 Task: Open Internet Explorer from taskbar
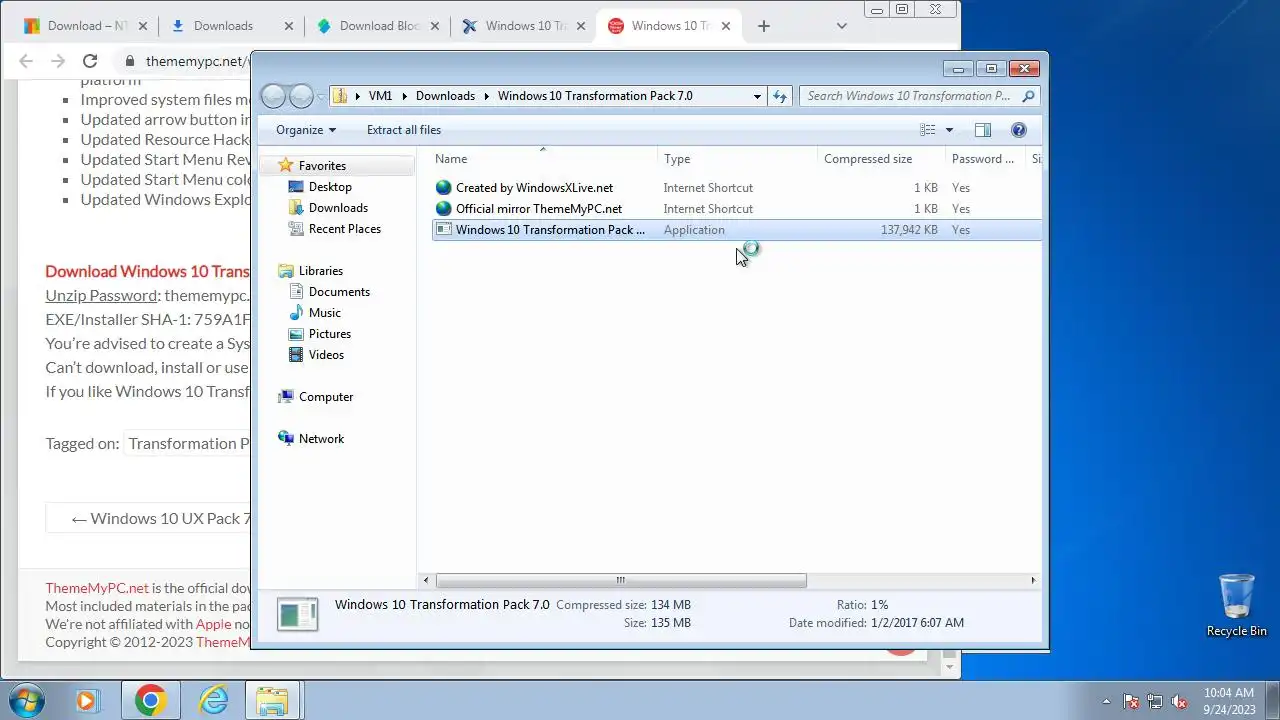[213, 700]
